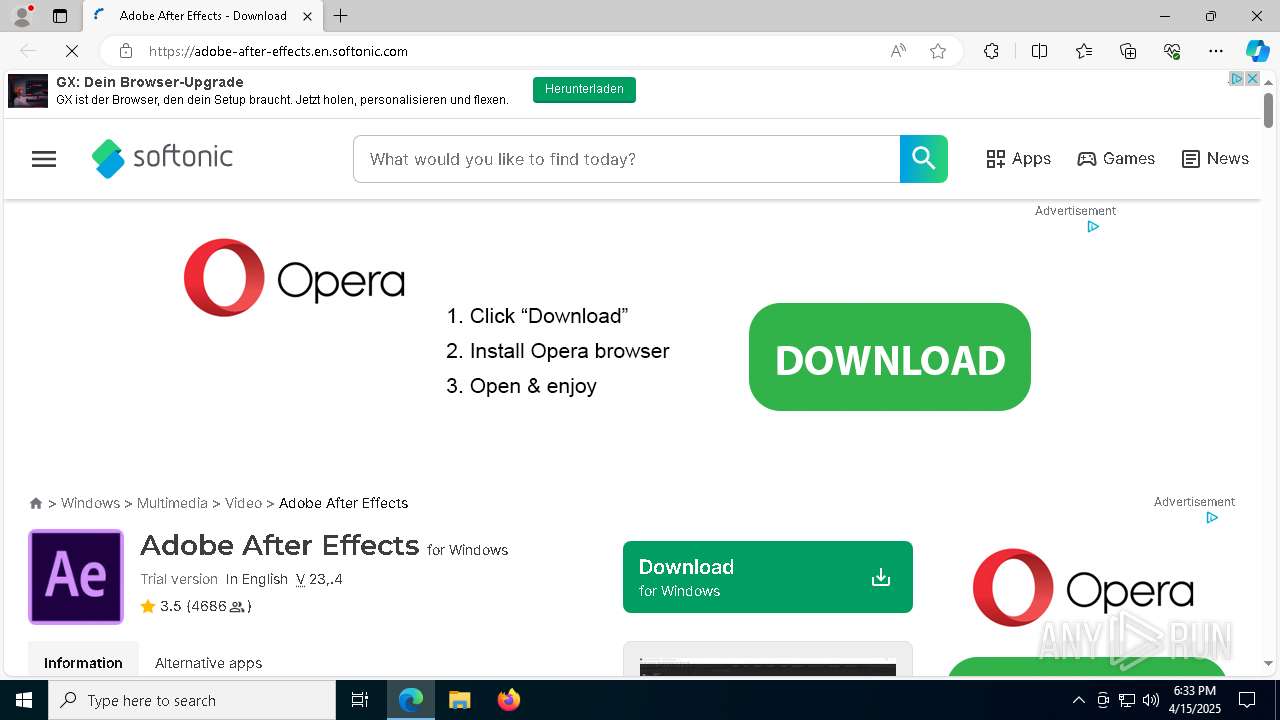This screenshot has width=1280, height=720.
Task: View site information lock icon
Action: [x=125, y=51]
